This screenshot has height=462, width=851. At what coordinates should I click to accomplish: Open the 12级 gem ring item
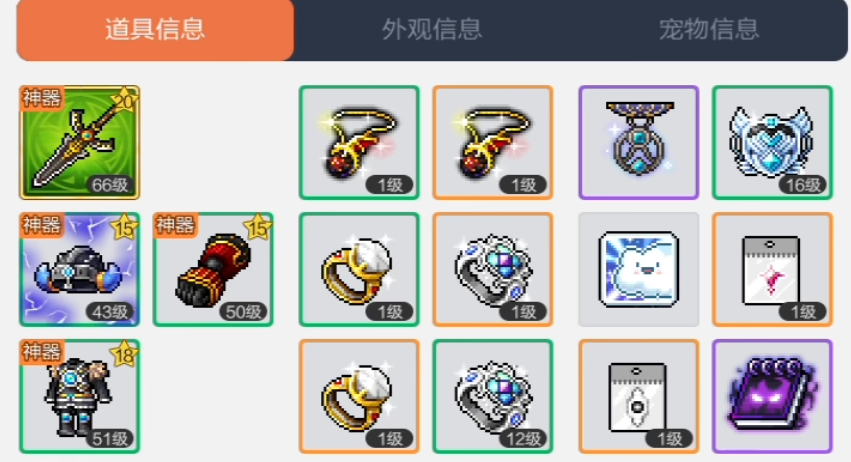pos(493,396)
